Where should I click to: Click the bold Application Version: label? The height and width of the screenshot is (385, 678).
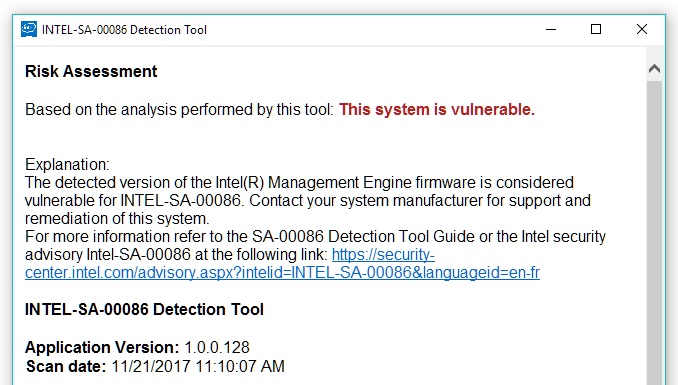(102, 347)
